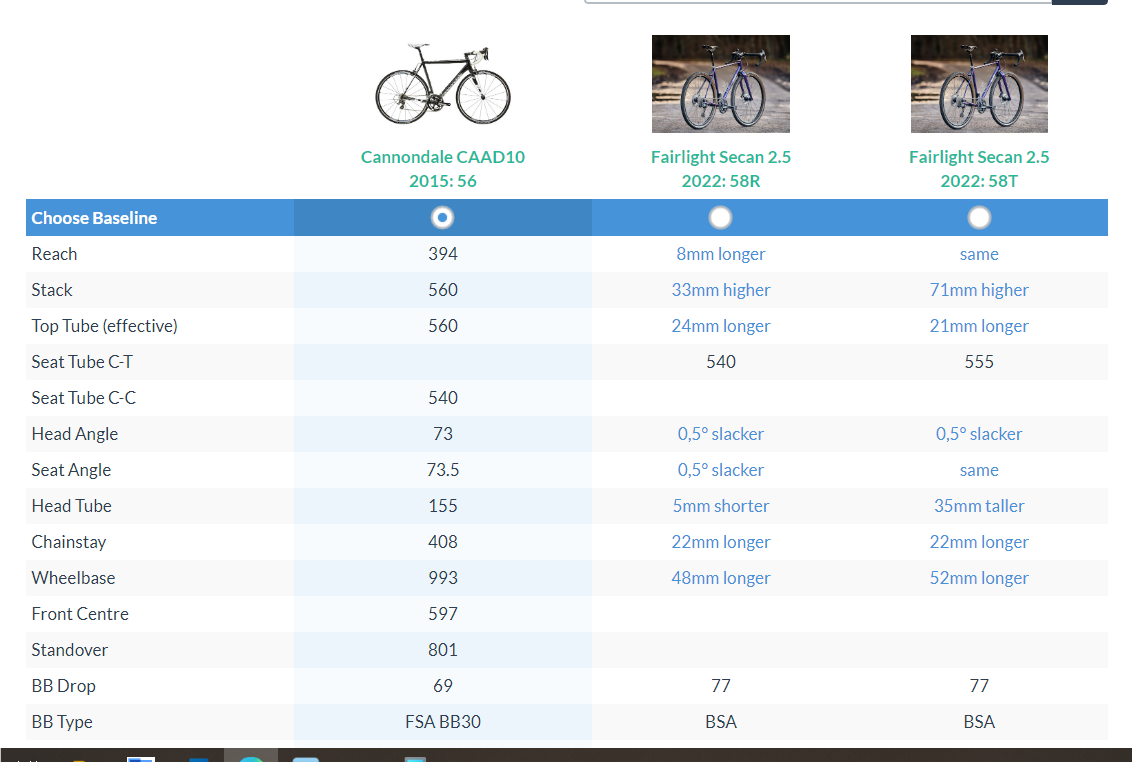Click the '35mm taller' Head Tube value
Screen dimensions: 1132x762
[979, 506]
